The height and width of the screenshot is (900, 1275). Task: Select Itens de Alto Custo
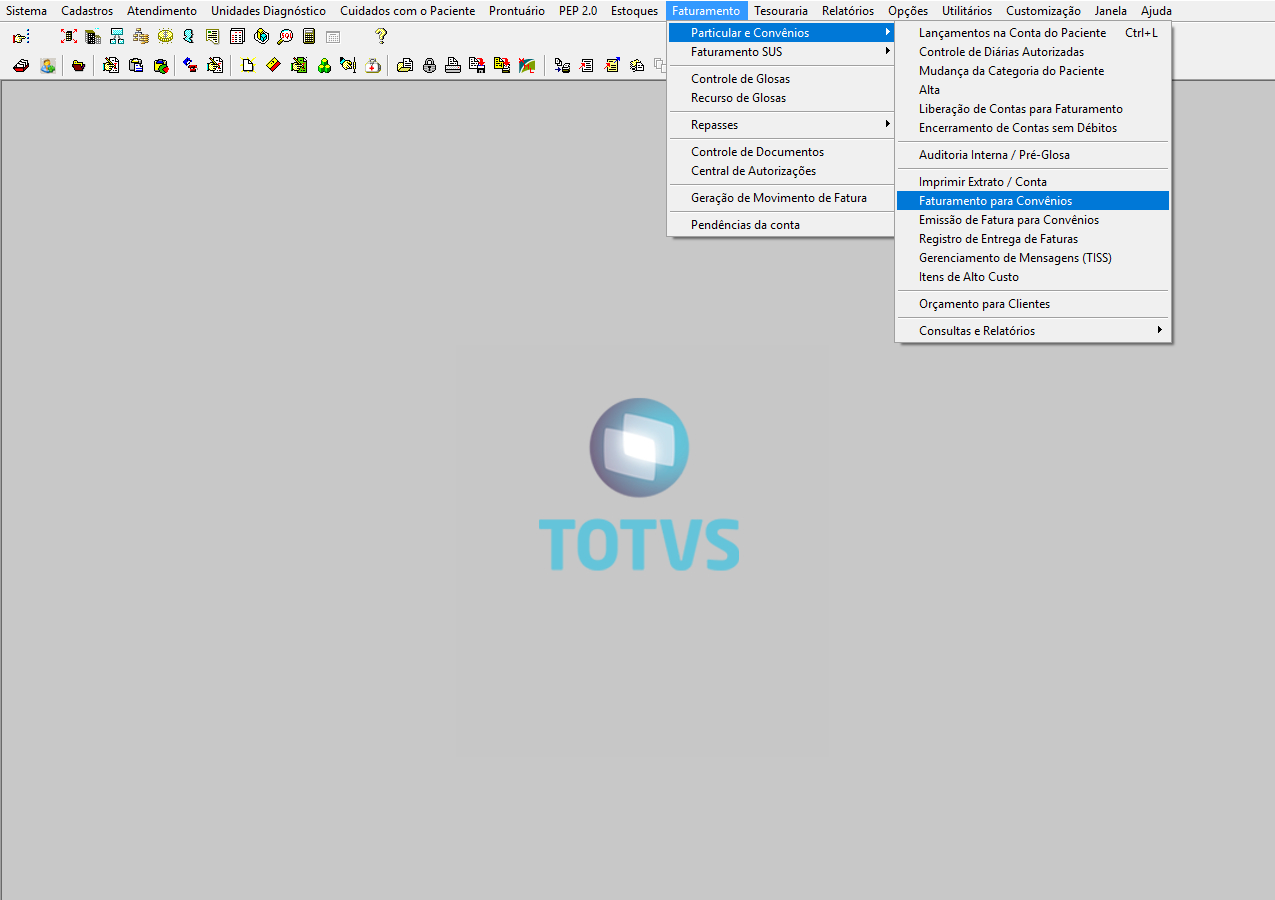tap(1033, 277)
